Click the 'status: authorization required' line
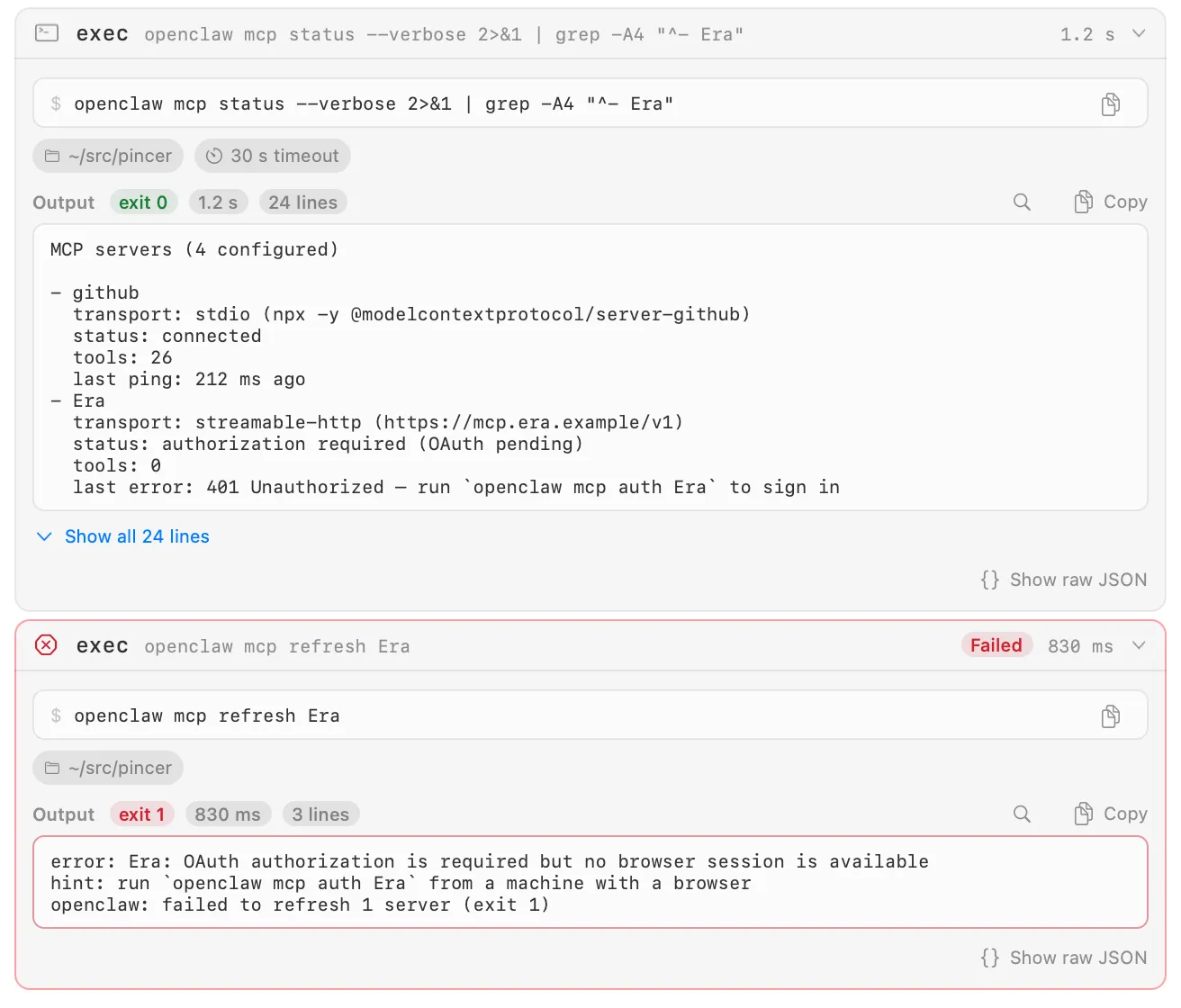1181x1008 pixels. point(328,445)
